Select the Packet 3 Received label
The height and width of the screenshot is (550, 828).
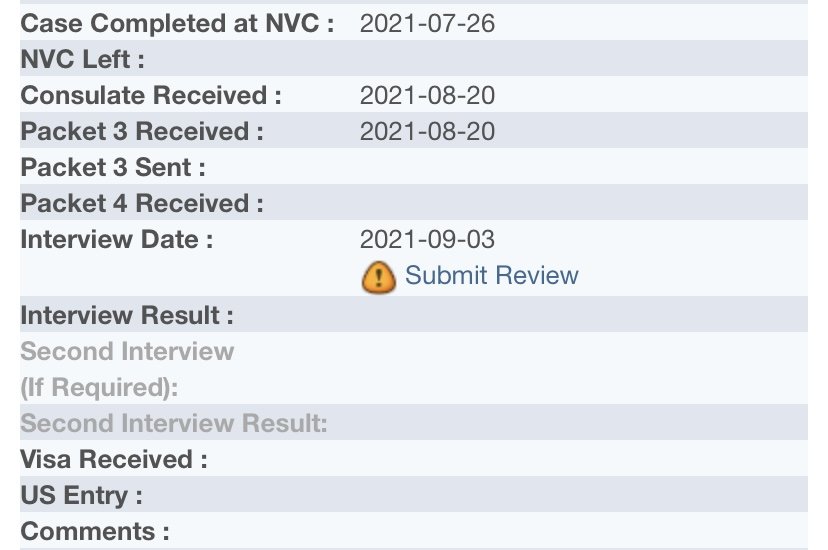142,131
